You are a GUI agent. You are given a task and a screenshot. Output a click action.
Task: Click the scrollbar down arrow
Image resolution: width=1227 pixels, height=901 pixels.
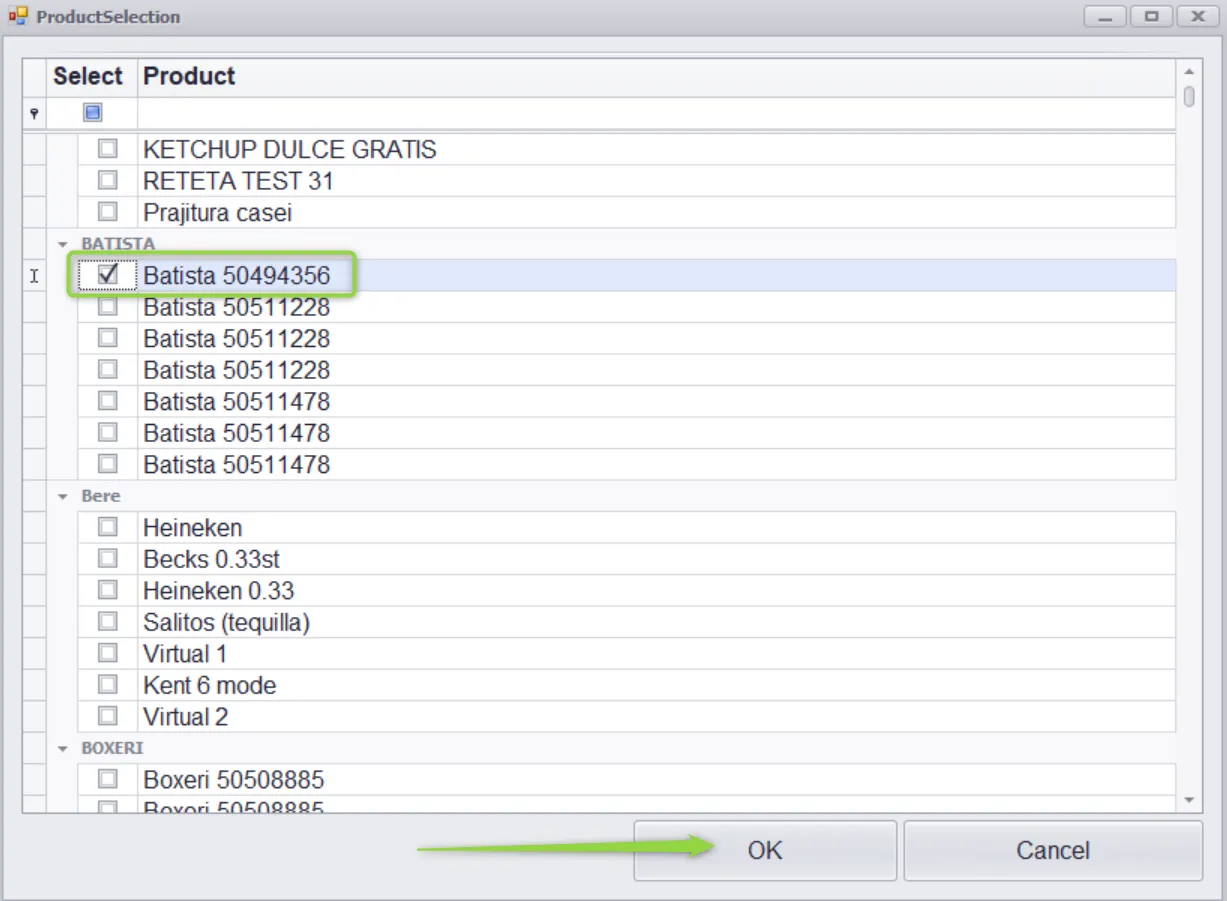[x=1189, y=800]
